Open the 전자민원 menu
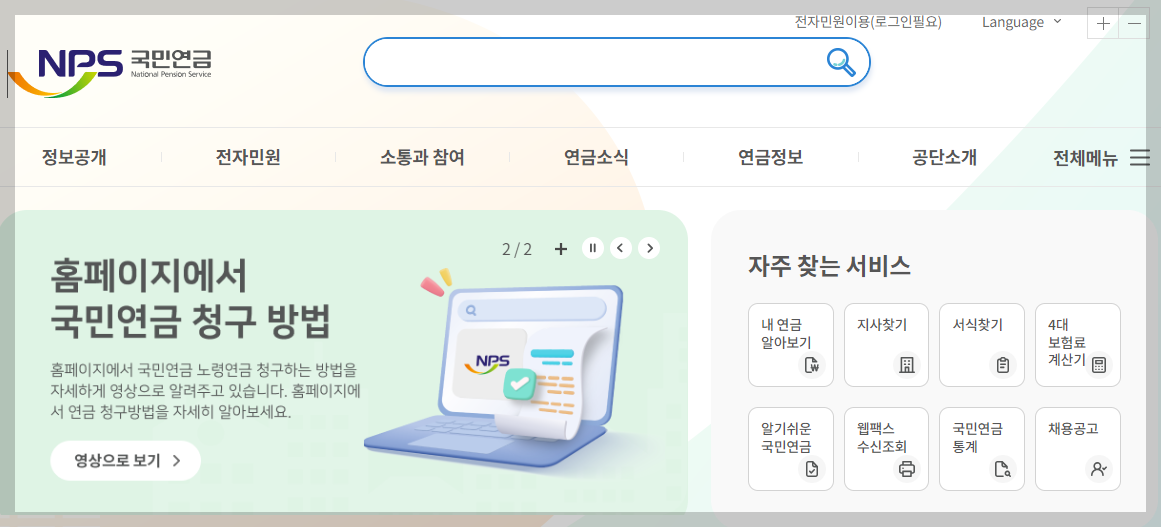 pyautogui.click(x=248, y=158)
